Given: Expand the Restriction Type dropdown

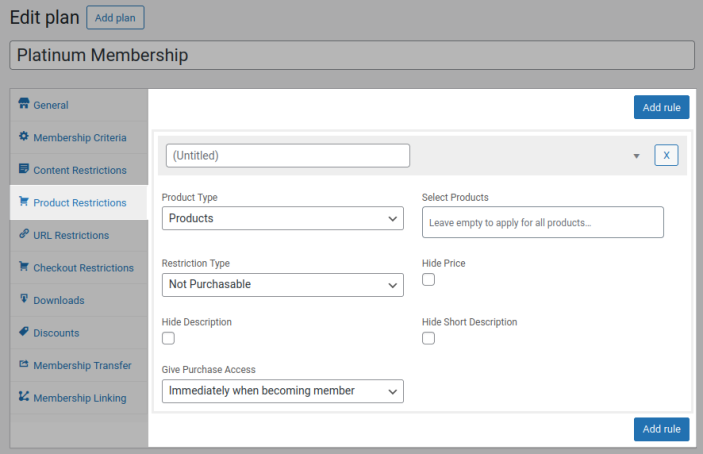Looking at the screenshot, I should click(x=282, y=284).
